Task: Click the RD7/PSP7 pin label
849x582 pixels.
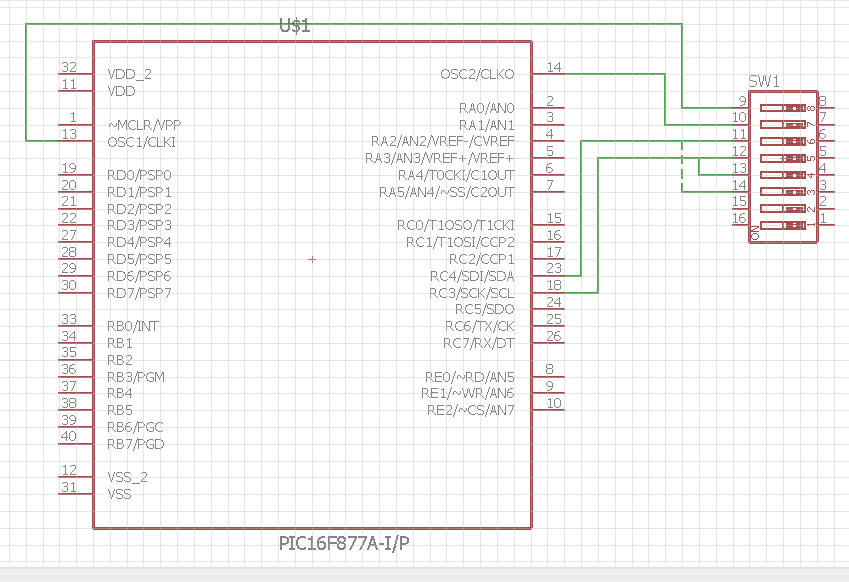Action: [x=139, y=293]
